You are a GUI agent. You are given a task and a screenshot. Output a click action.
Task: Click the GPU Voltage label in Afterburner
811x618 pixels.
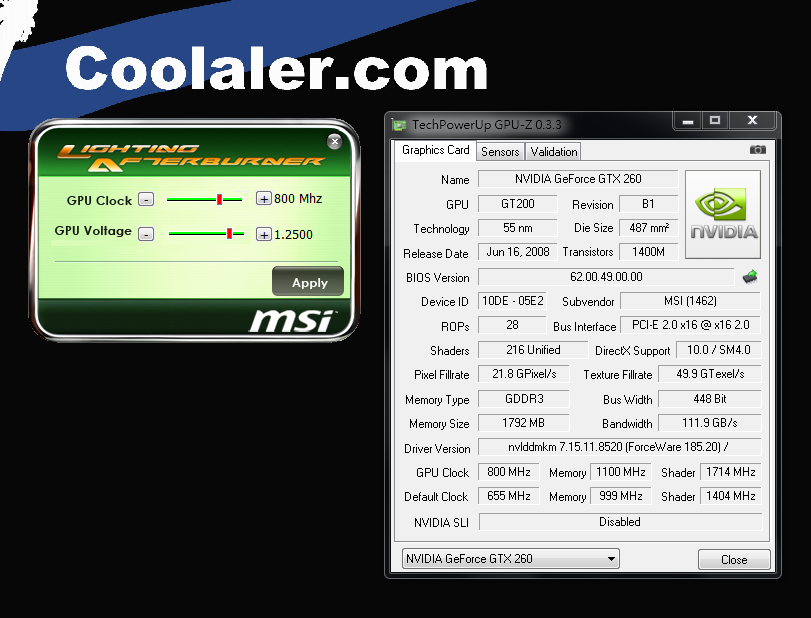pyautogui.click(x=93, y=231)
